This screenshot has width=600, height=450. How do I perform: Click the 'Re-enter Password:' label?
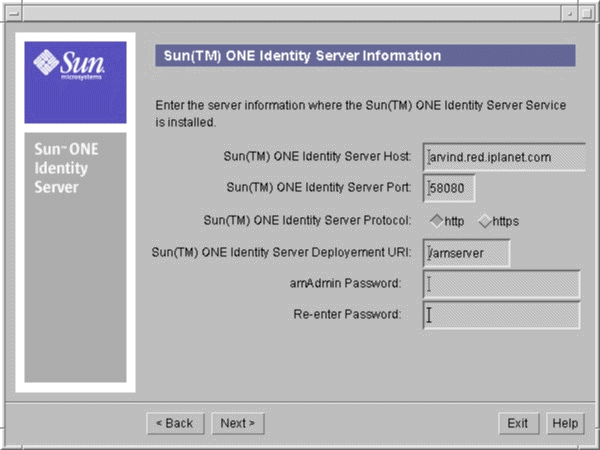(x=347, y=314)
